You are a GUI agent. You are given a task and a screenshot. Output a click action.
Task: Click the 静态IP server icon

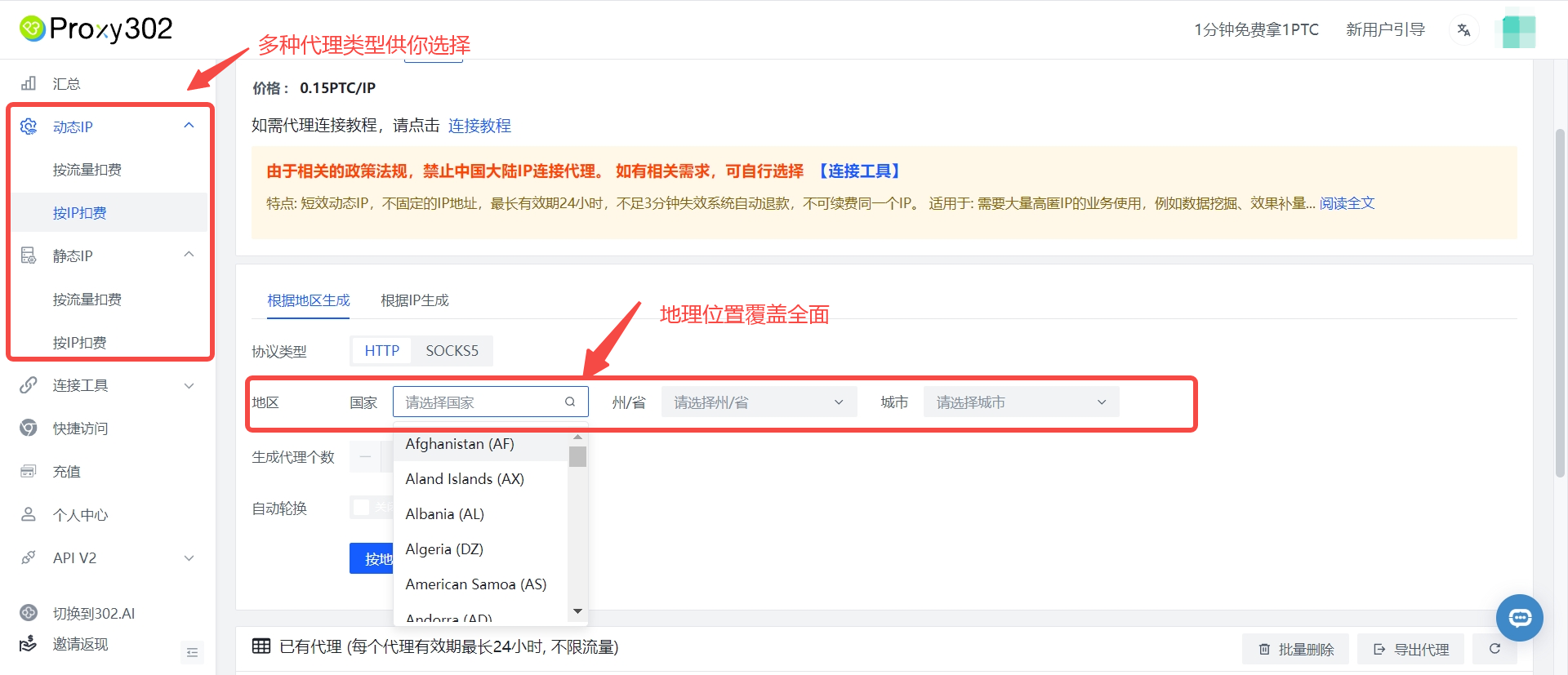click(29, 255)
